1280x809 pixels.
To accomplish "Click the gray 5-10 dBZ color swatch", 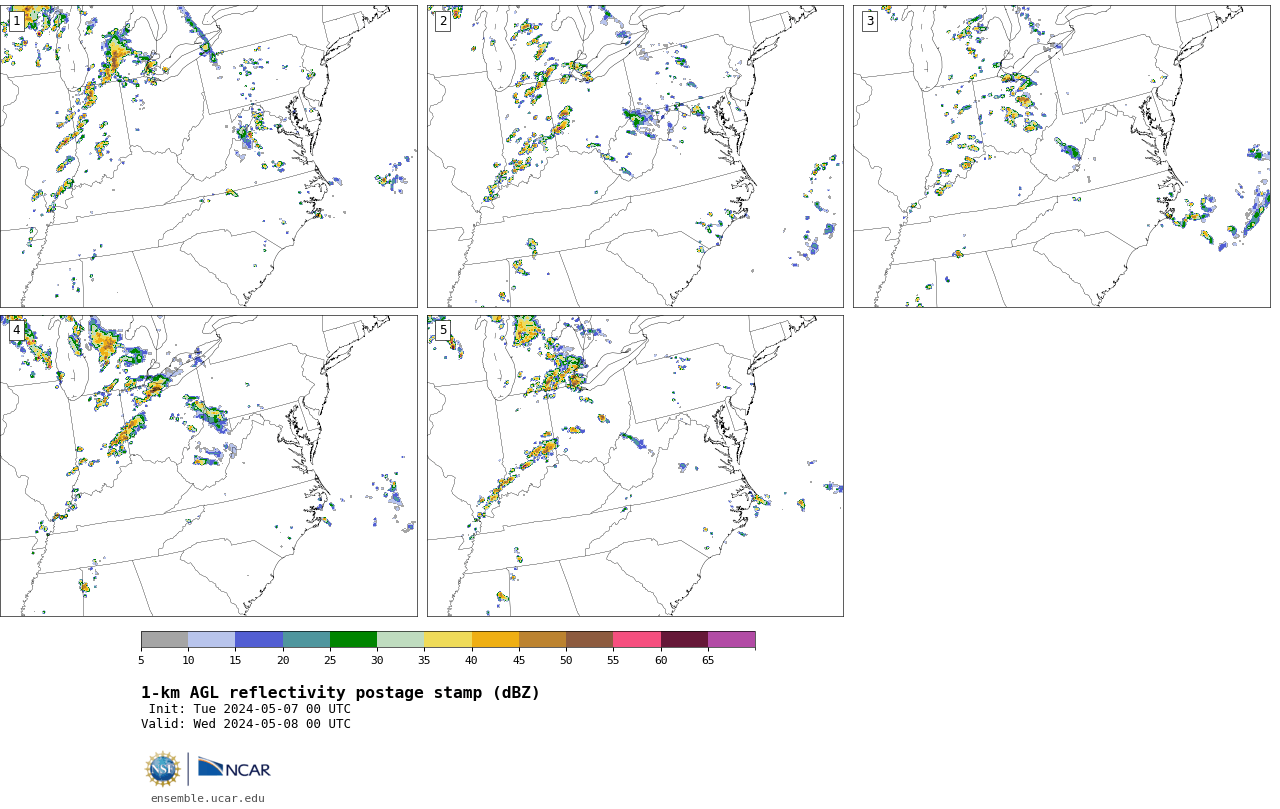I will coord(164,640).
